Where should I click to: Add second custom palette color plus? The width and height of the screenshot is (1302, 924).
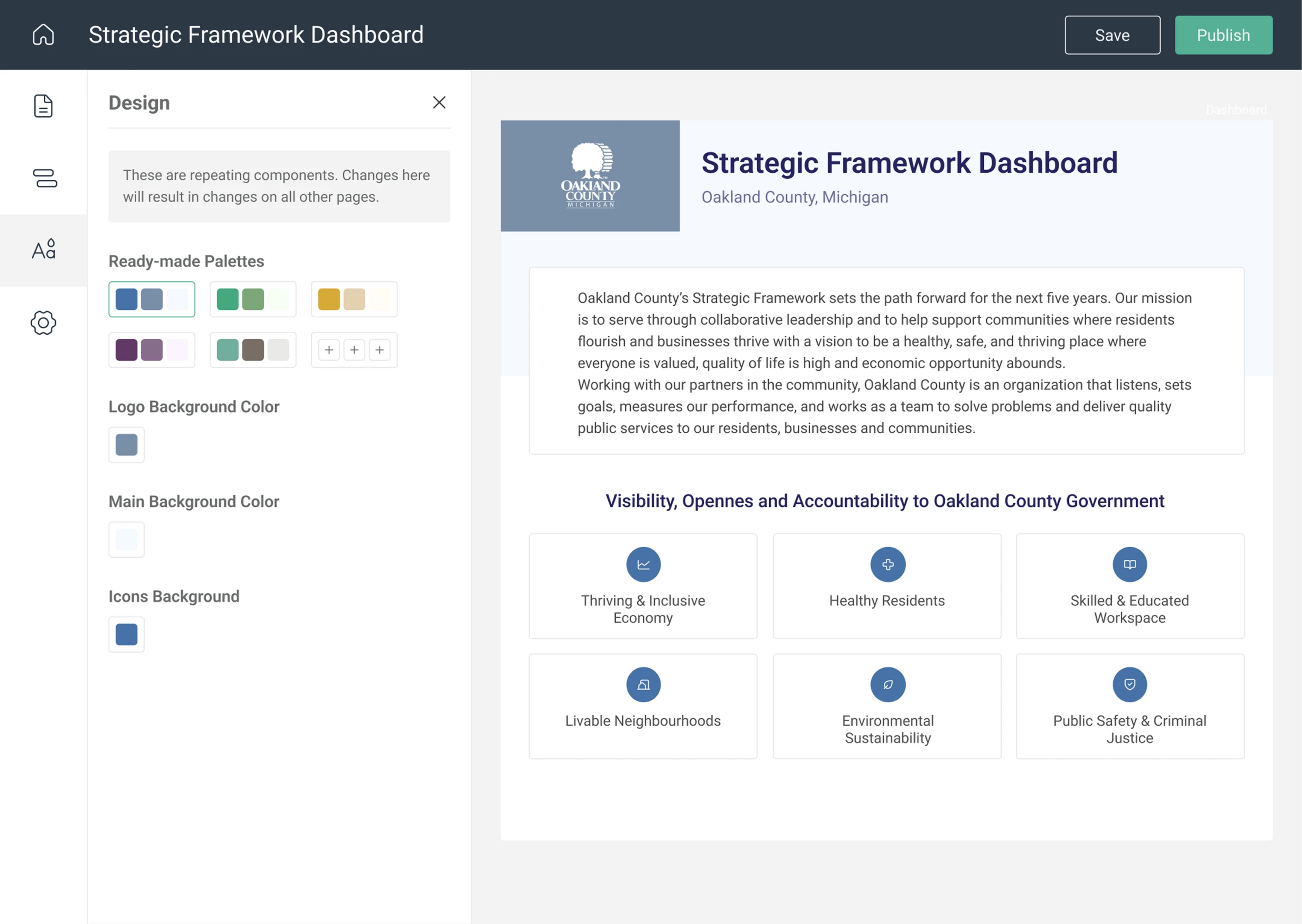(x=354, y=349)
